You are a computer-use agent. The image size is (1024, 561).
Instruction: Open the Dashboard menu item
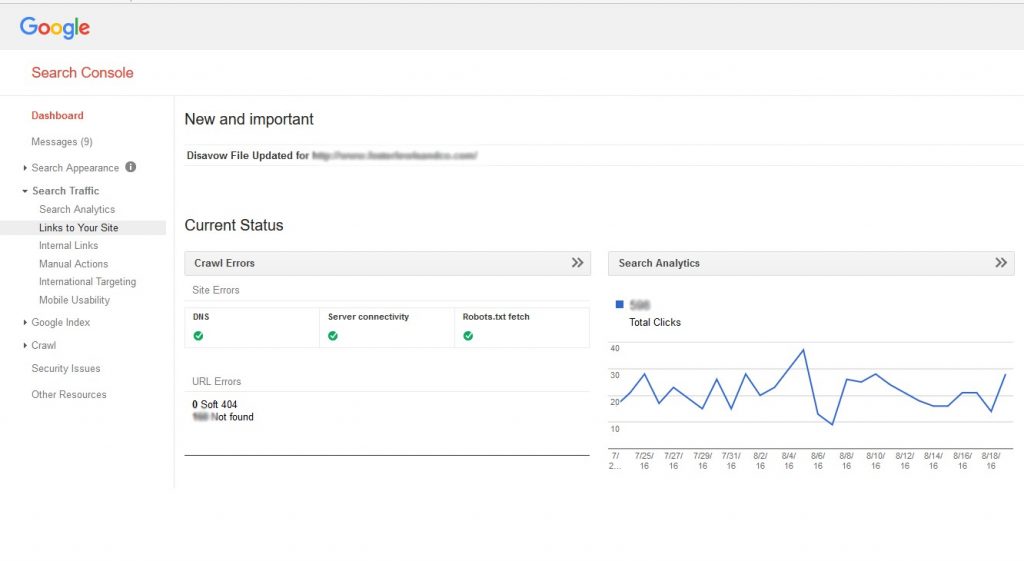tap(57, 116)
